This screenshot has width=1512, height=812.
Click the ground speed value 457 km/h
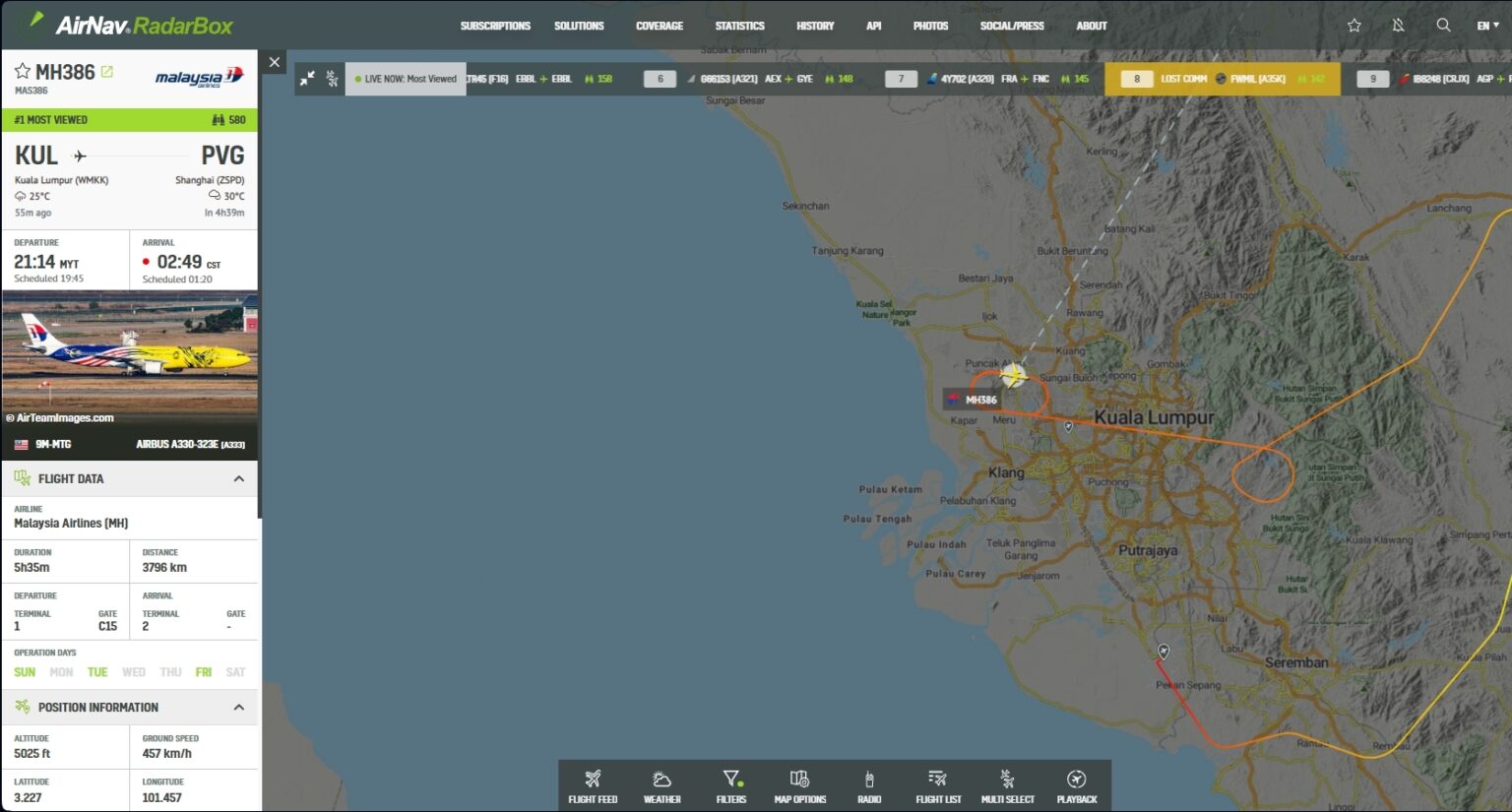(x=166, y=754)
